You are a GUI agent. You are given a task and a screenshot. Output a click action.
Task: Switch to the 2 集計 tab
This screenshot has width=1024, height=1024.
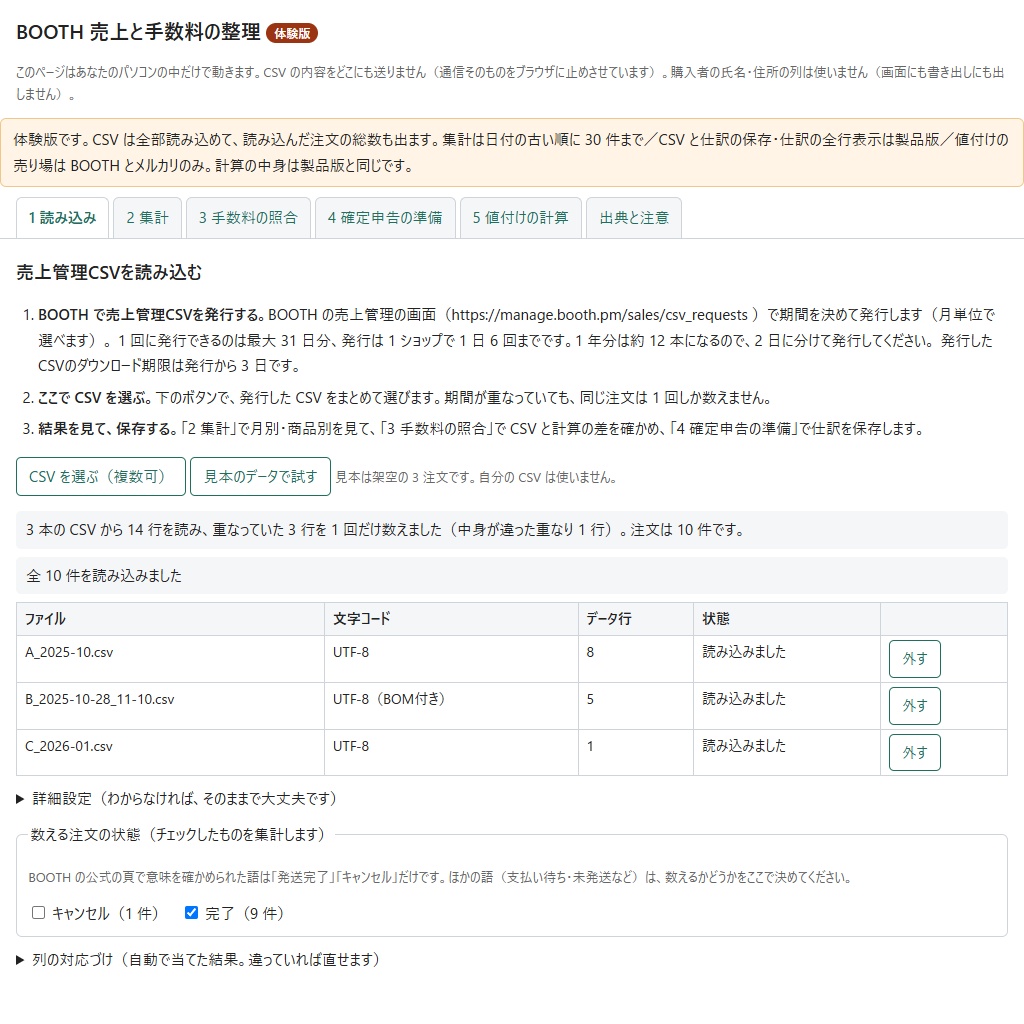point(147,218)
